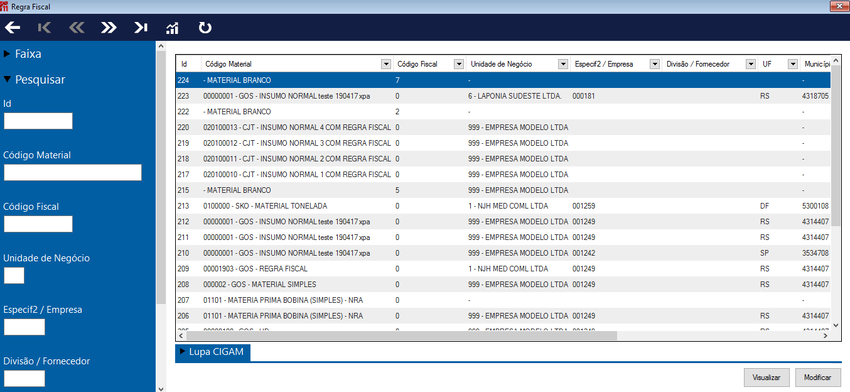This screenshot has height=392, width=850.
Task: Click the Id search input field
Action: [38, 121]
